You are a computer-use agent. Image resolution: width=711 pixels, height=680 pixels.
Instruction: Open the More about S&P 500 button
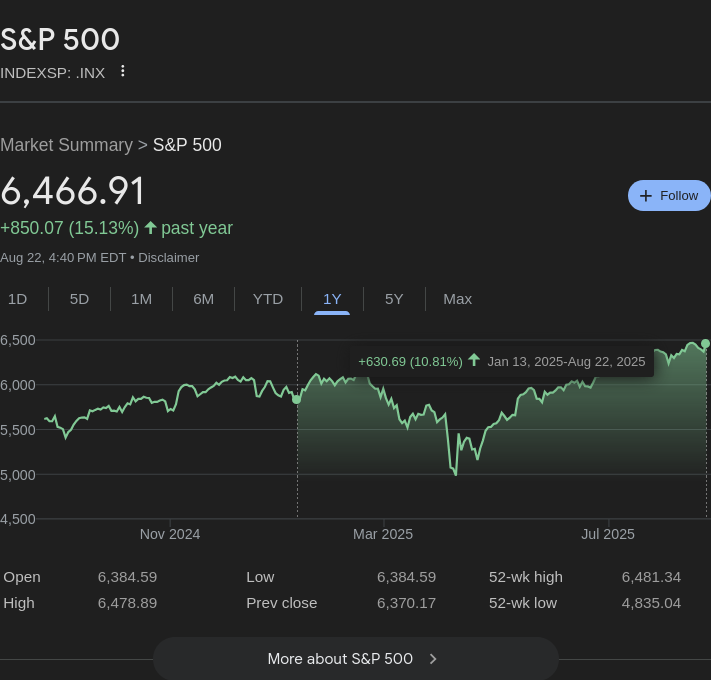(355, 659)
